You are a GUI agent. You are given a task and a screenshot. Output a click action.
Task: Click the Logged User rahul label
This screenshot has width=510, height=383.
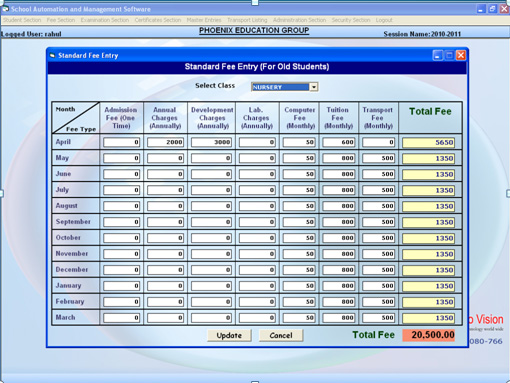point(31,34)
